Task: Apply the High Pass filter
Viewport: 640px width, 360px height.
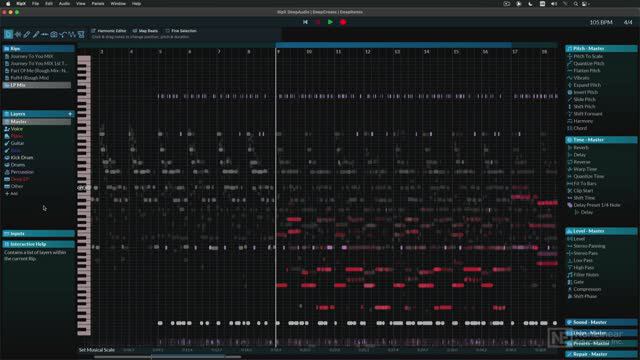Action: coord(584,268)
